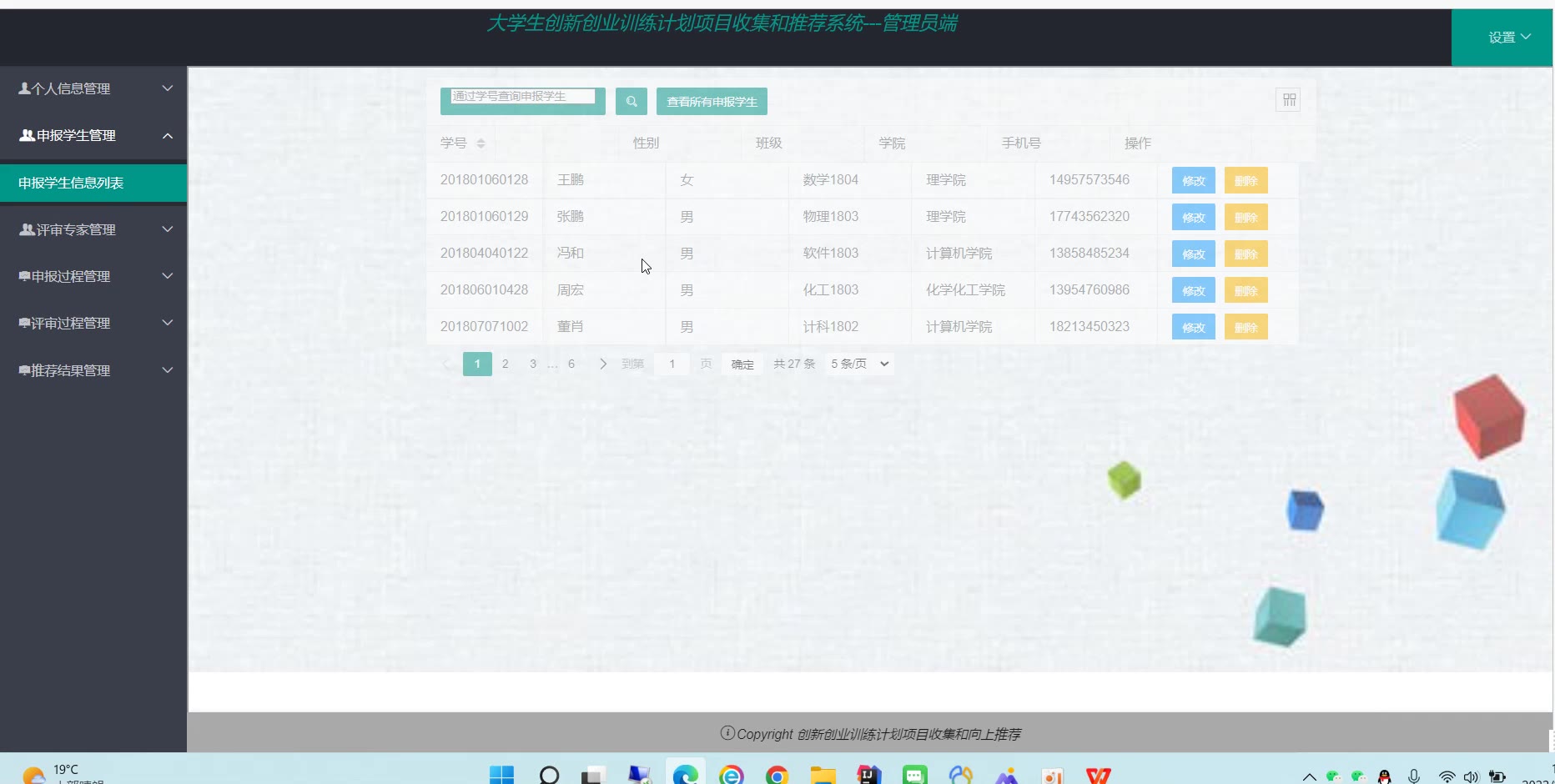Viewport: 1555px width, 784px height.
Task: Click 确定 to confirm page jump
Action: (x=742, y=364)
